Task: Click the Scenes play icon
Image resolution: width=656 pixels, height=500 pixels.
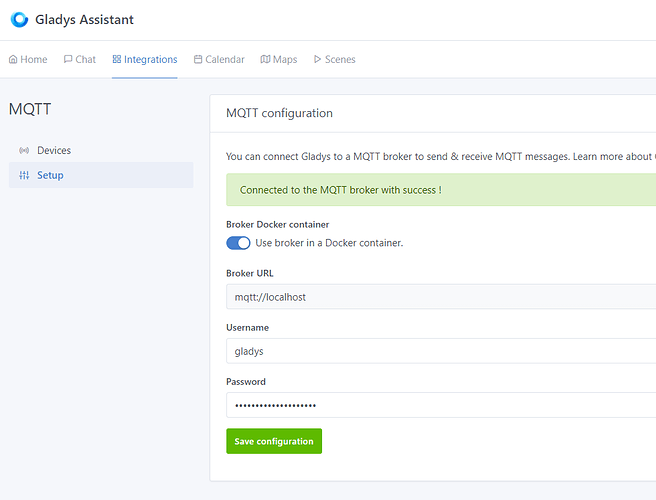Action: [x=317, y=59]
